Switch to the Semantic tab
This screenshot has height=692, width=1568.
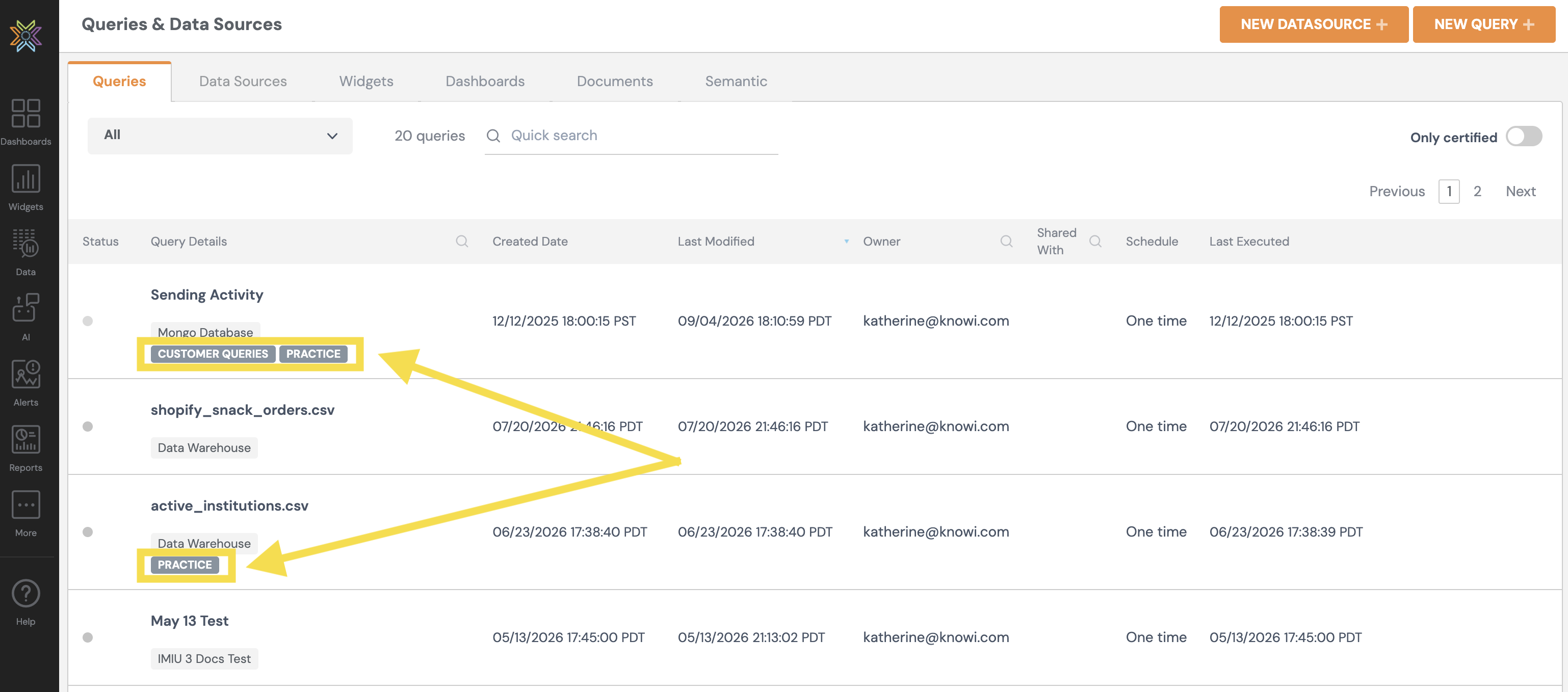coord(736,81)
